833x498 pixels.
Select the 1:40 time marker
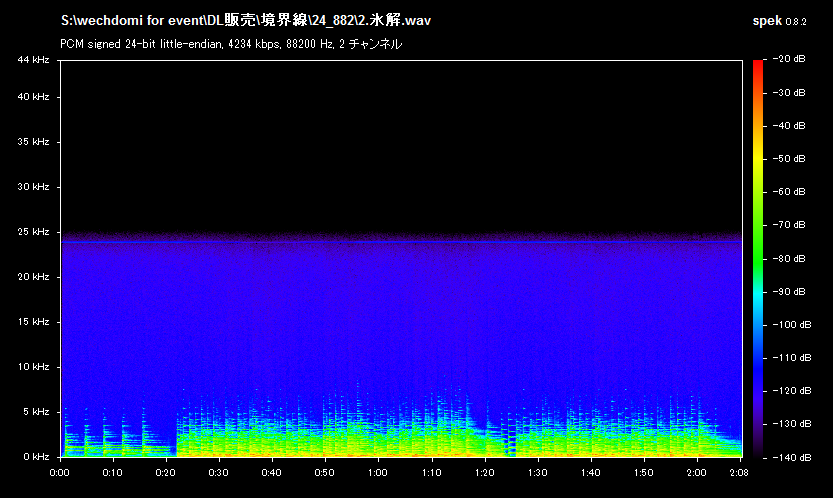pos(591,473)
